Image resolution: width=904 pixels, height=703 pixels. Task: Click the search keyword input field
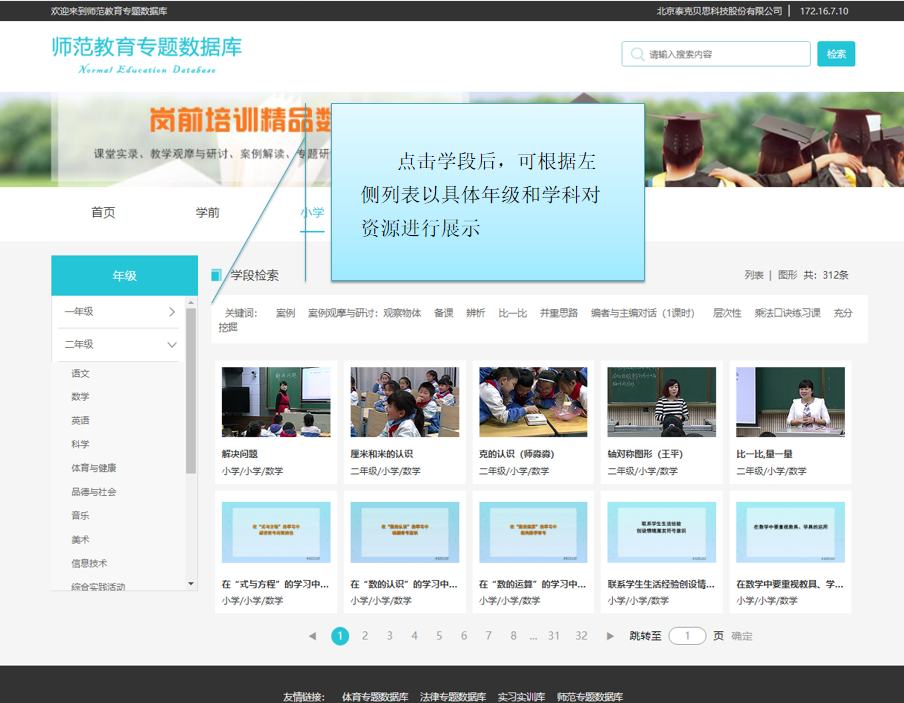725,54
